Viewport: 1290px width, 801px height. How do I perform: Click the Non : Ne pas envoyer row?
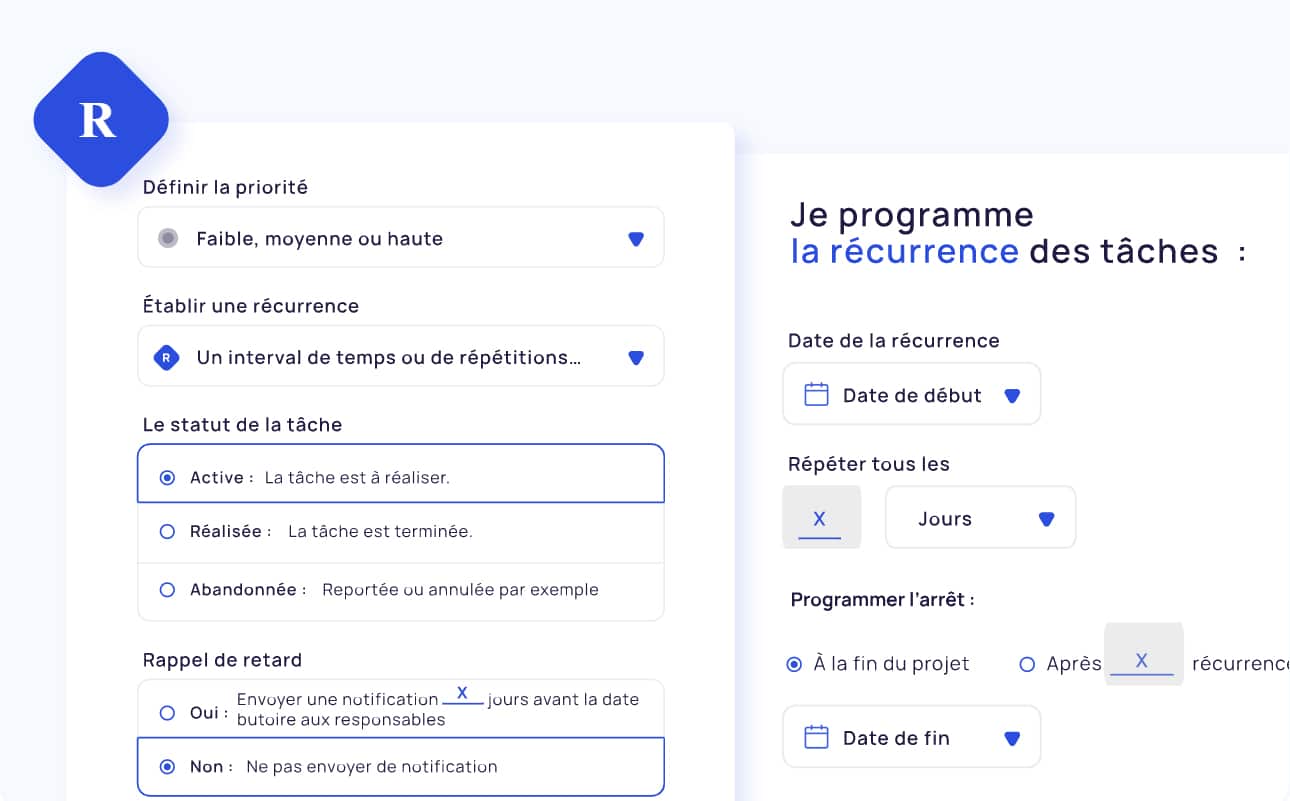pyautogui.click(x=400, y=767)
